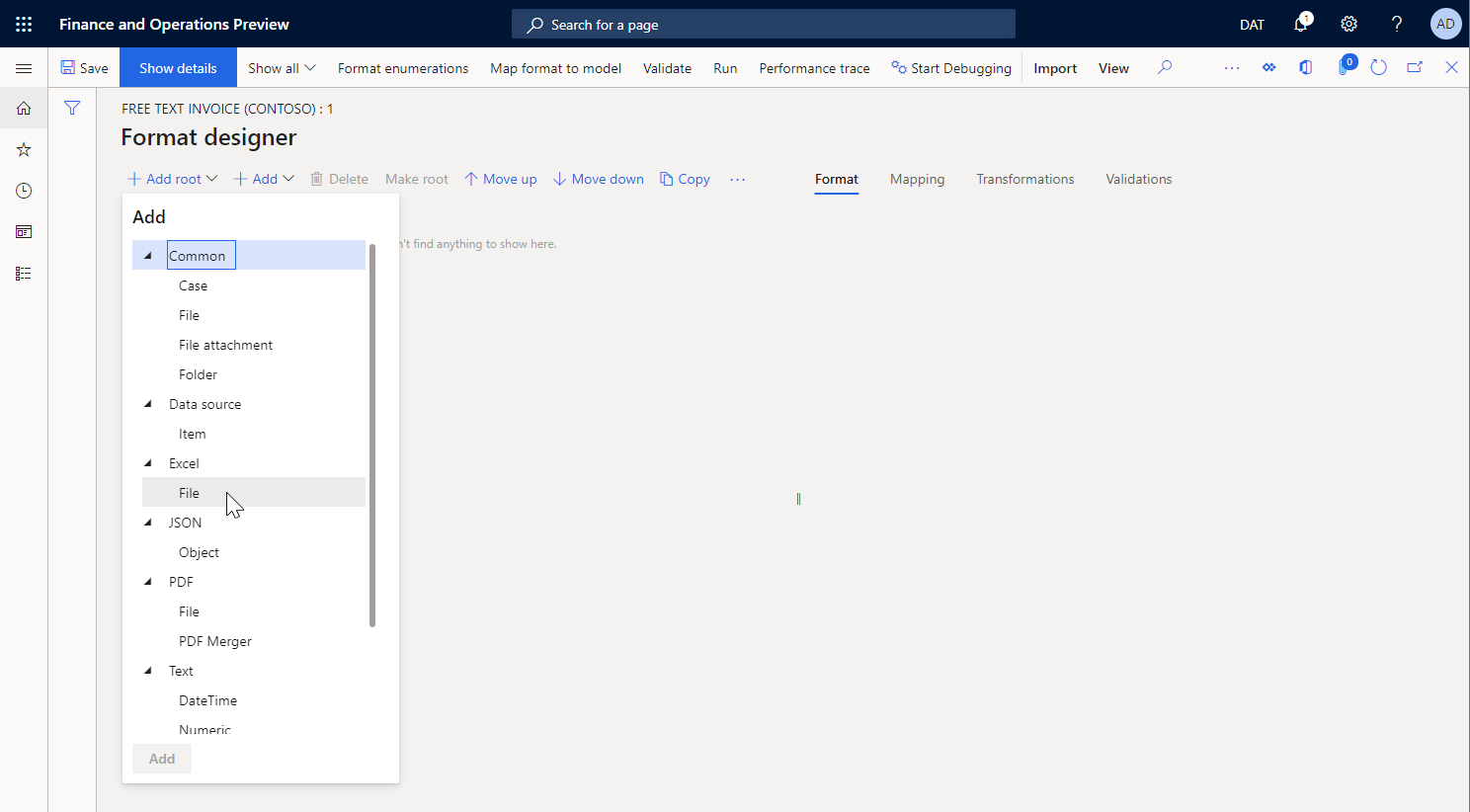The width and height of the screenshot is (1470, 812).
Task: Open the Favorites star in the sidebar
Action: 24,149
